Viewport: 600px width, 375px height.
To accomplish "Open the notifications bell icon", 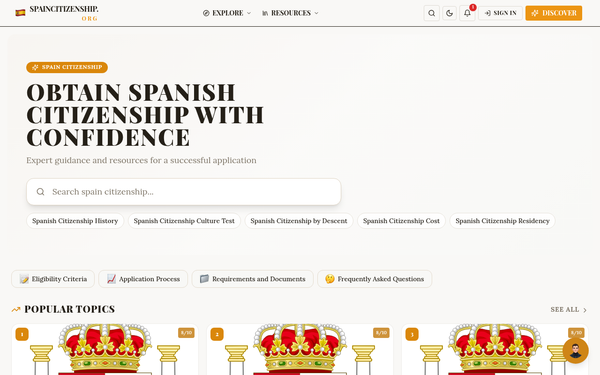I will click(467, 13).
